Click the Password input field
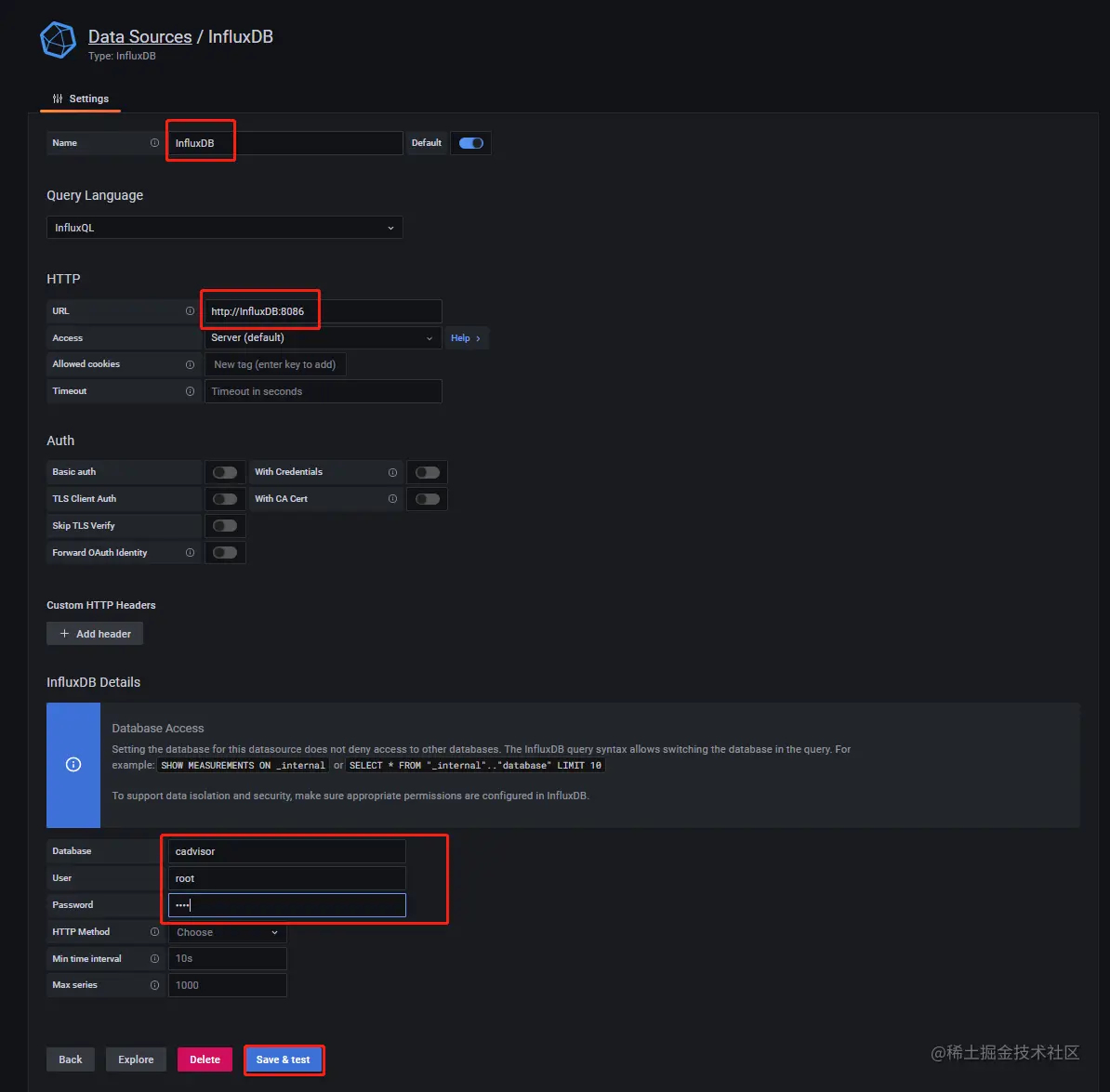Screen dimensions: 1110x1092 tap(286, 905)
